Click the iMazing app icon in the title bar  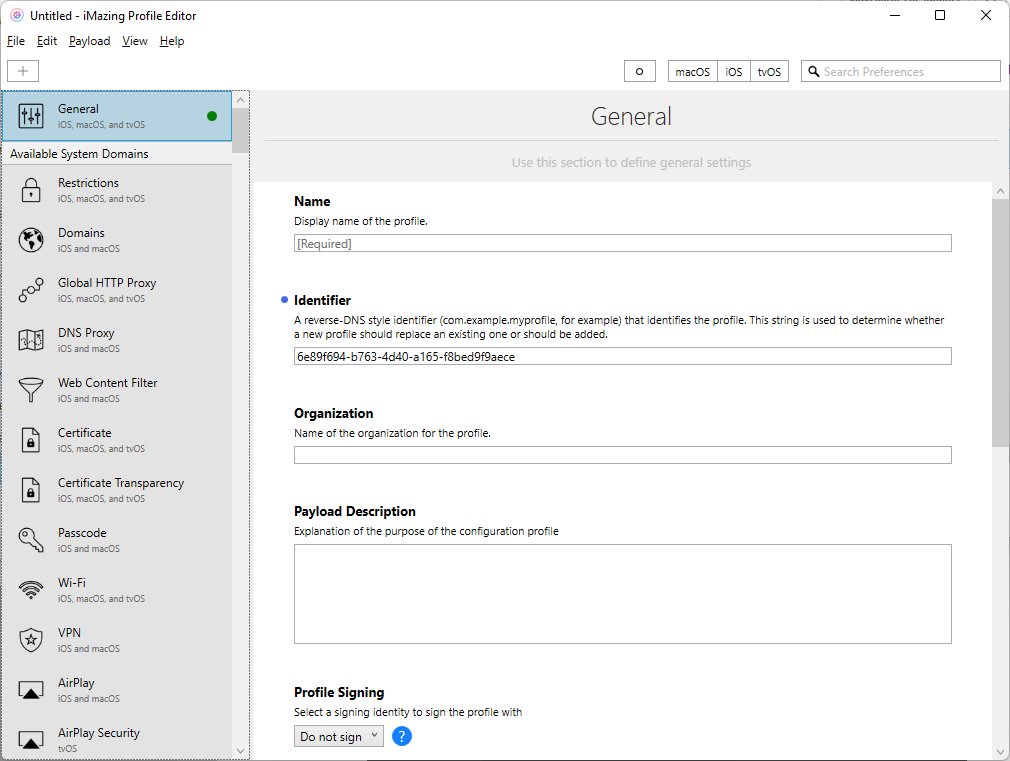click(x=16, y=15)
